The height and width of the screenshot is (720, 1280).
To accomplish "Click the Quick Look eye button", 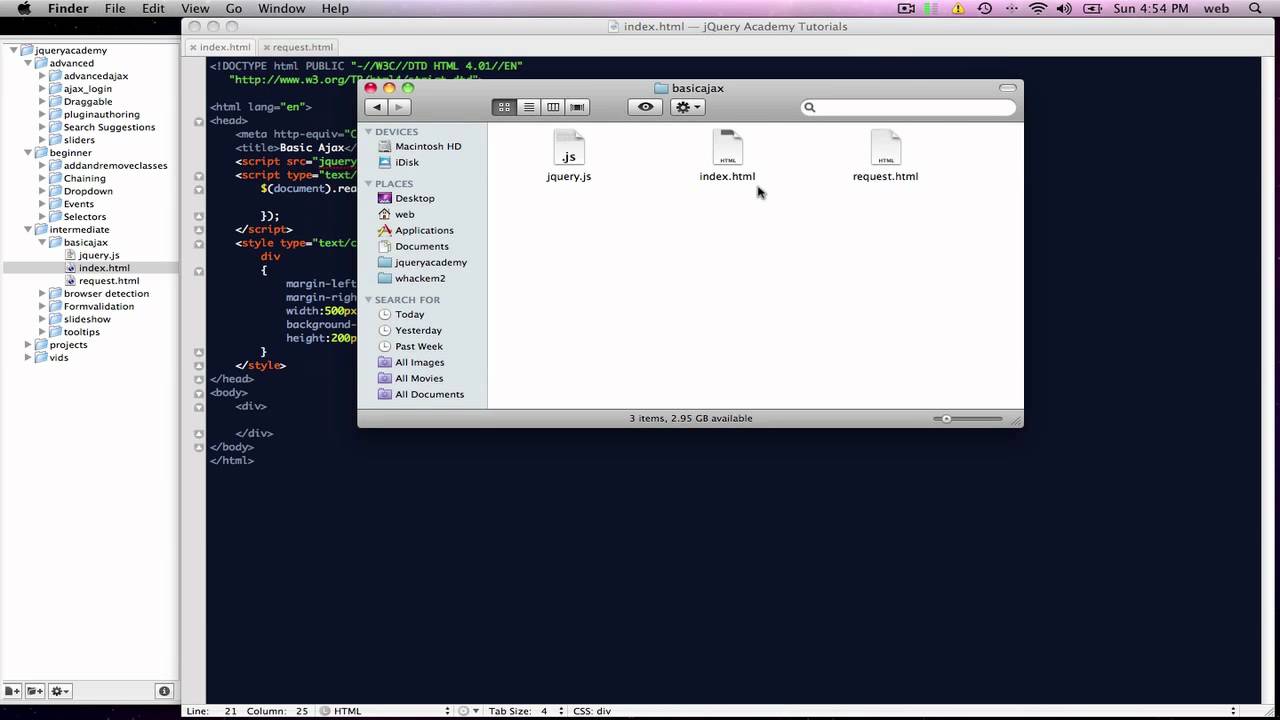I will (x=646, y=107).
